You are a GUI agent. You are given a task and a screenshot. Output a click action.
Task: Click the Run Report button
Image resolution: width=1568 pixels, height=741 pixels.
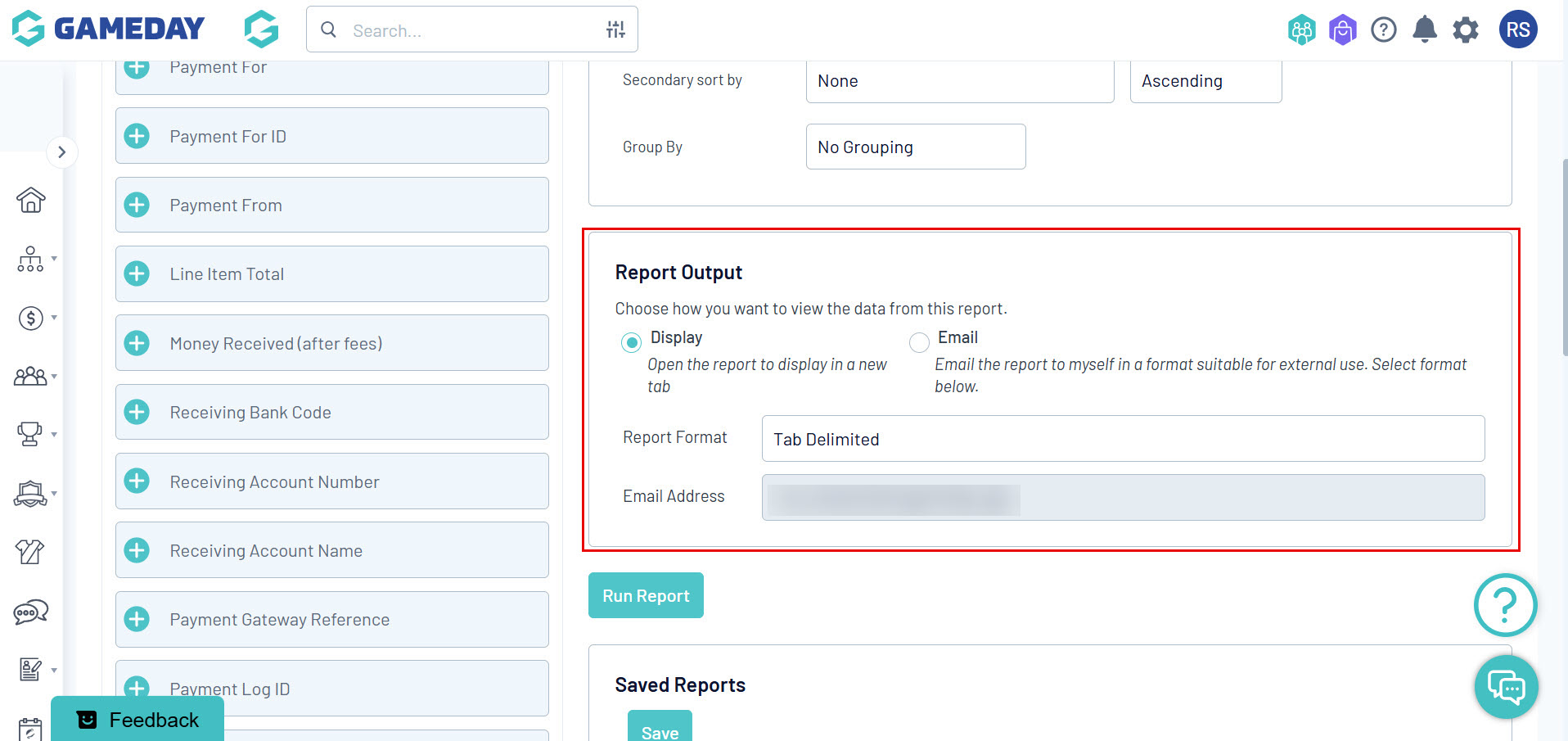click(646, 595)
